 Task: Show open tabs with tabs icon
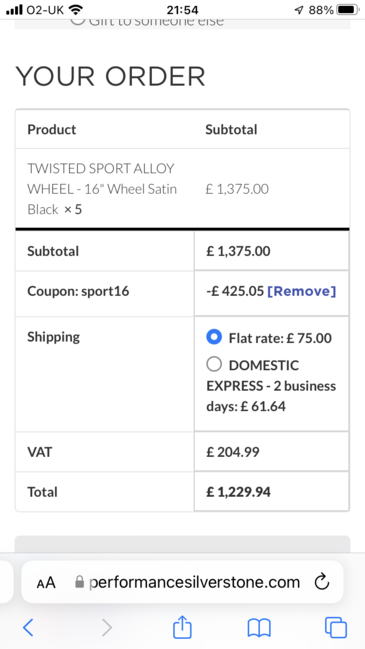(x=336, y=627)
